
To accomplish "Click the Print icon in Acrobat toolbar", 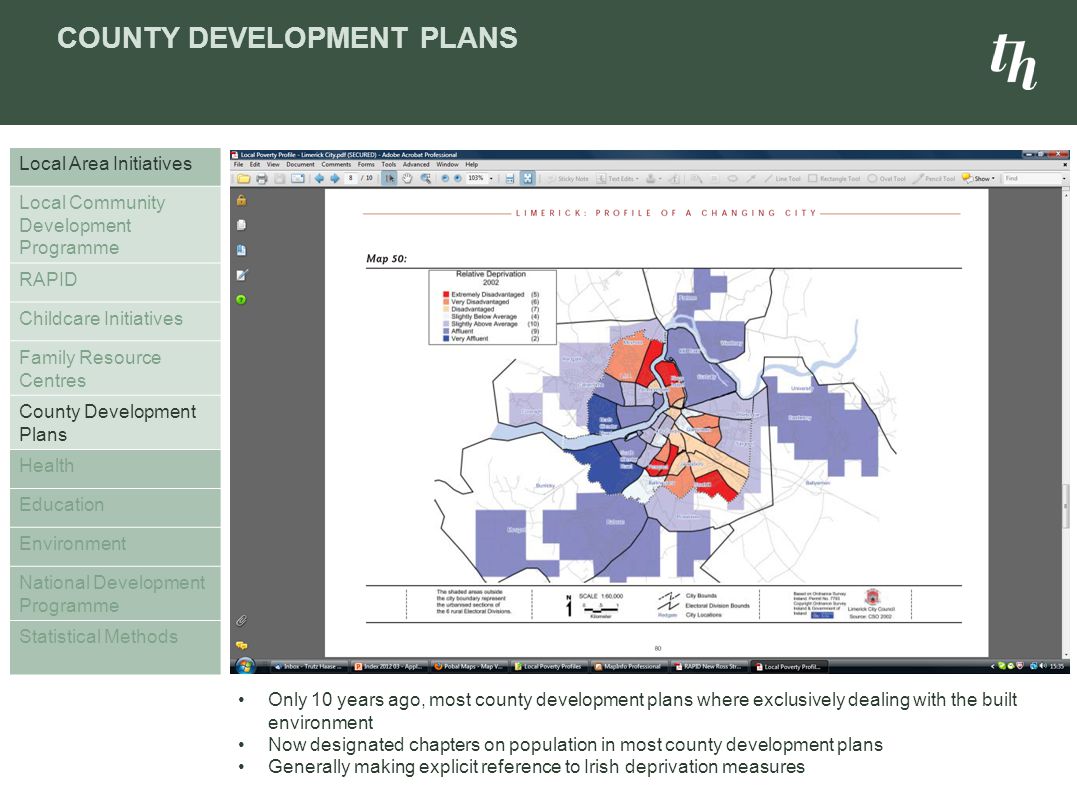I will (262, 179).
